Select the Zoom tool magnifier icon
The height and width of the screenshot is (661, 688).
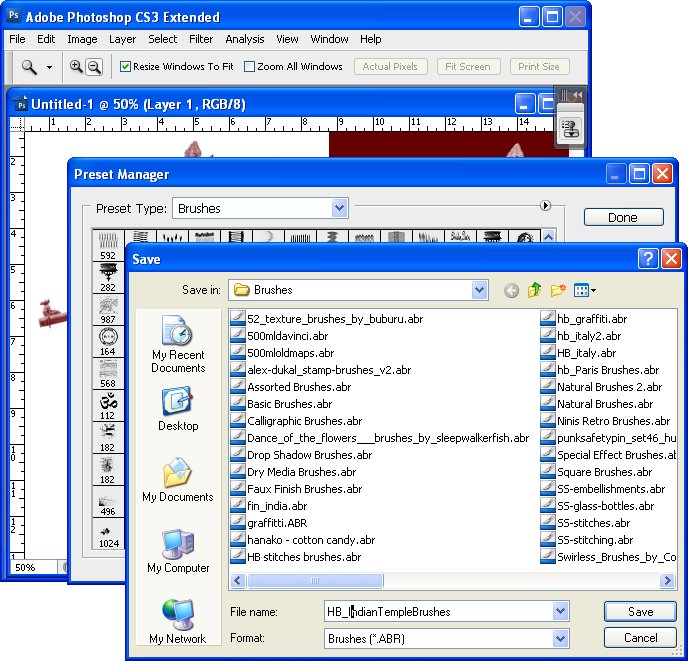tap(29, 67)
